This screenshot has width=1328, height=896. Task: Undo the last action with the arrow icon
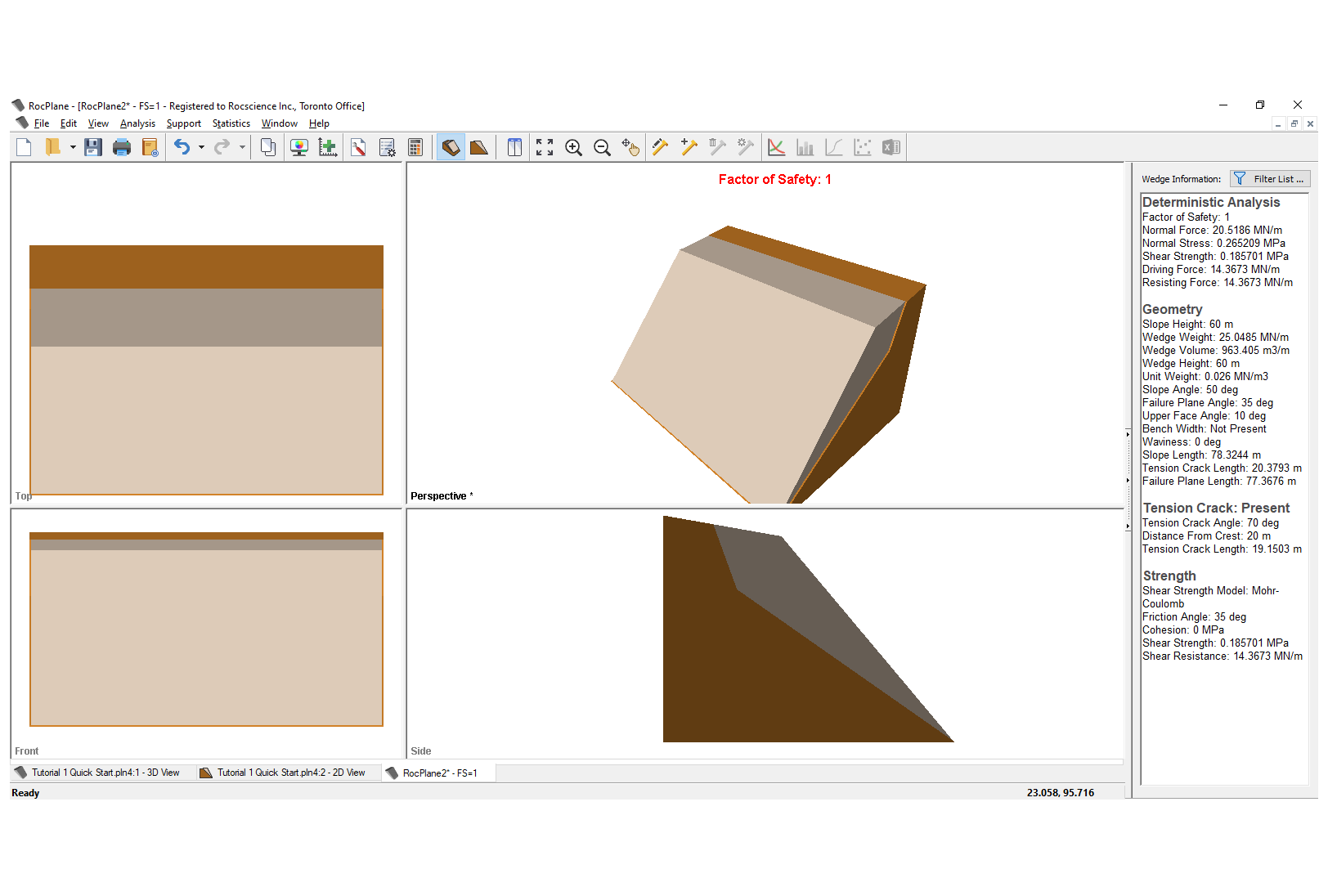pyautogui.click(x=182, y=147)
